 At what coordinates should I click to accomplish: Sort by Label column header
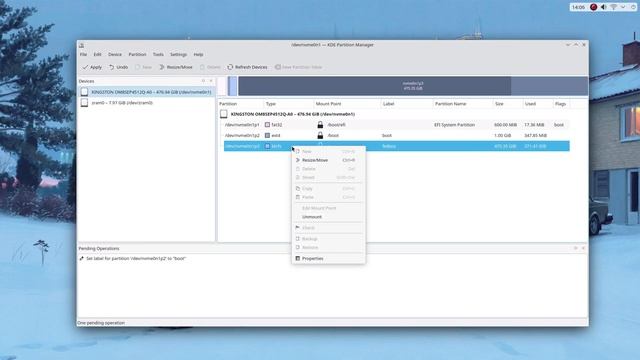[x=407, y=104]
